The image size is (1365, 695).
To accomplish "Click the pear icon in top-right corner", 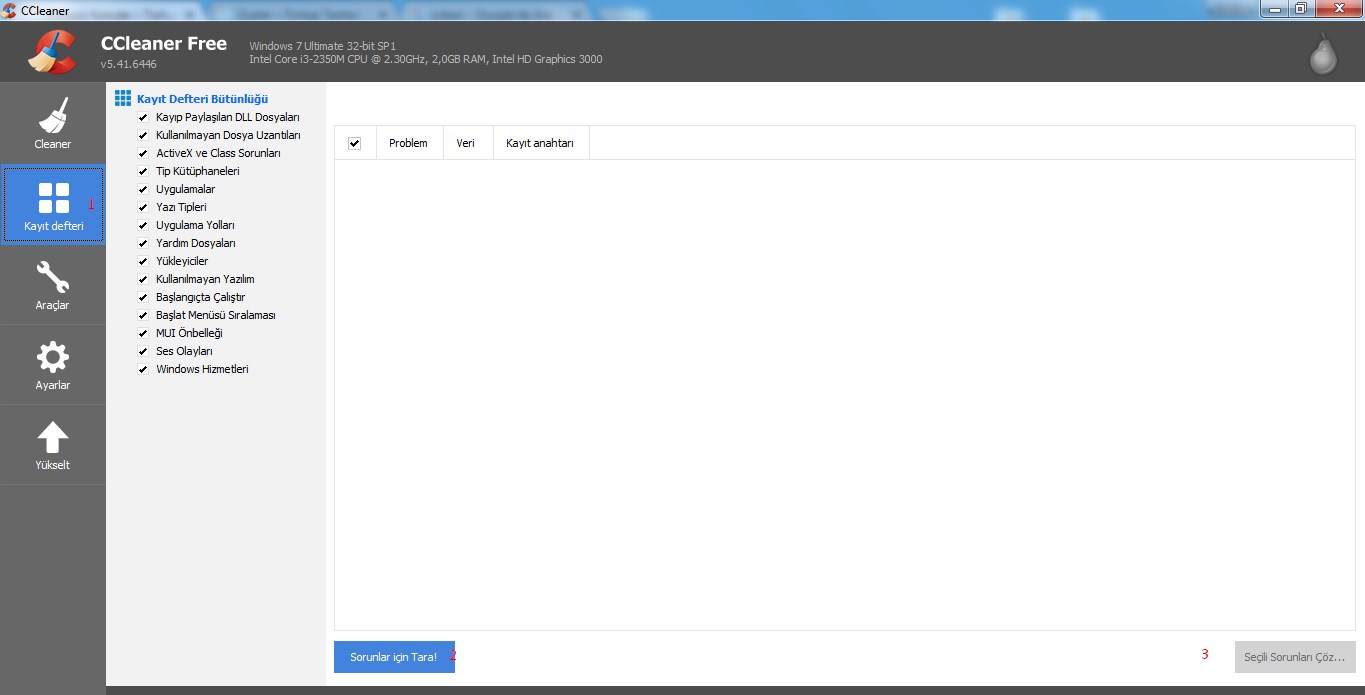I will (x=1323, y=55).
